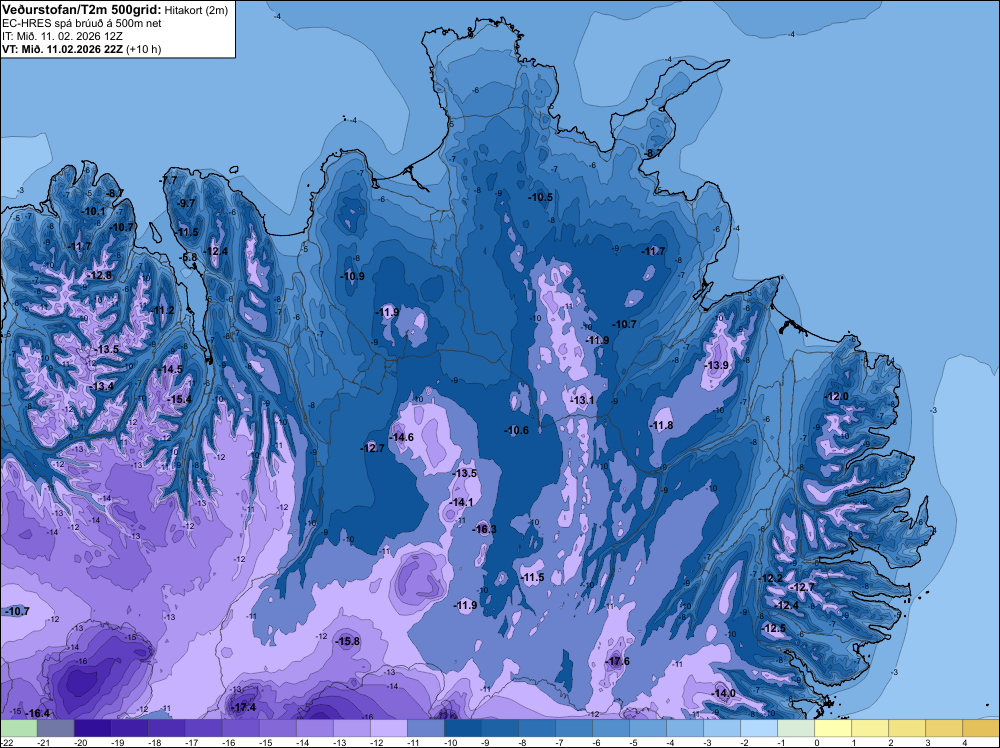
Task: Click the -13.9 temperature label
Action: 716,365
